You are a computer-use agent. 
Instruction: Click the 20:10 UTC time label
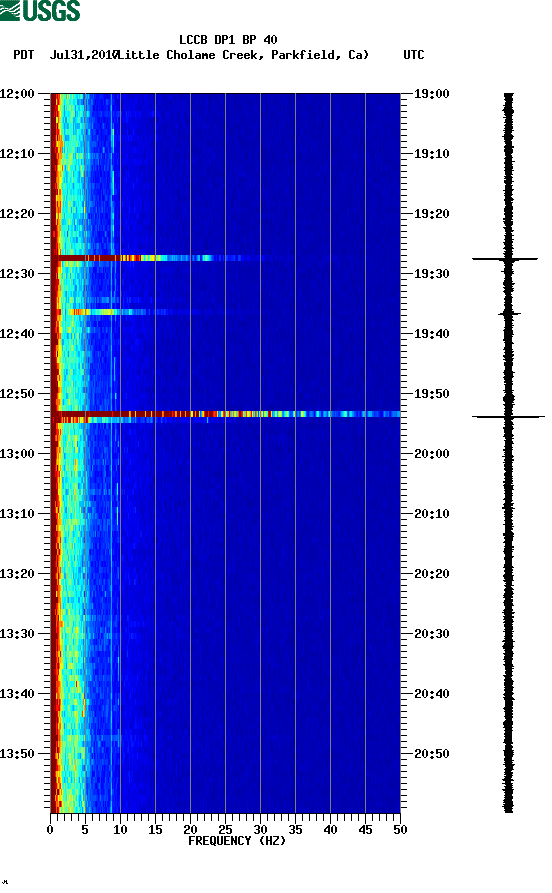(431, 514)
